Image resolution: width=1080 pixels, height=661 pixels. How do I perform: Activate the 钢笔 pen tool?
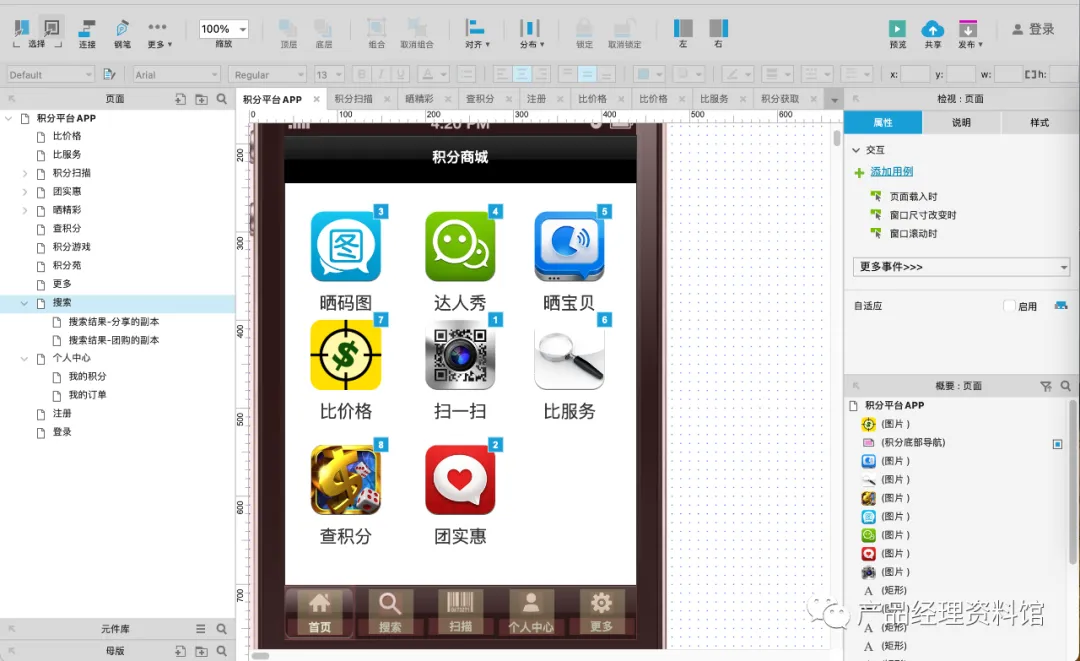(122, 33)
